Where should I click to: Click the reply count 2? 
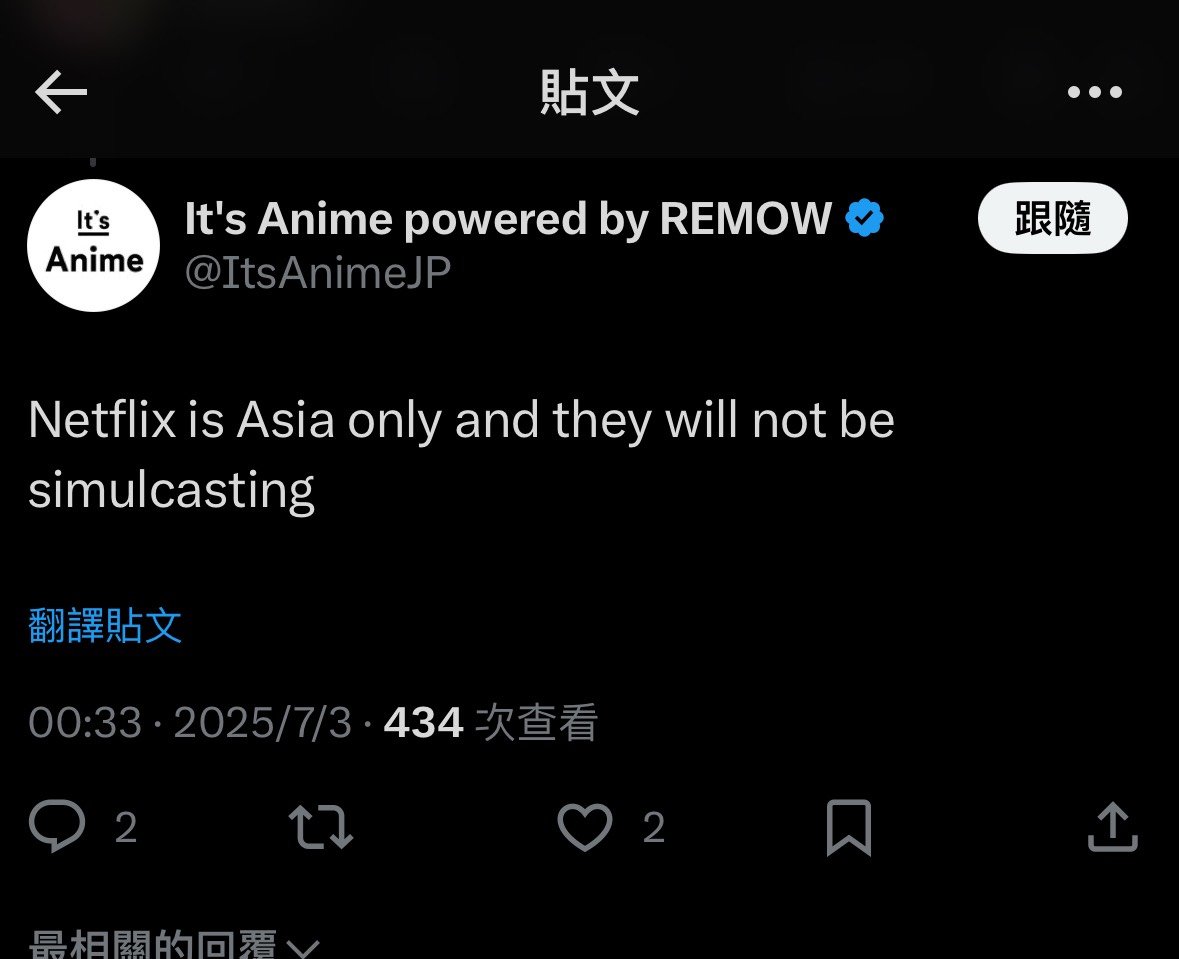(126, 827)
